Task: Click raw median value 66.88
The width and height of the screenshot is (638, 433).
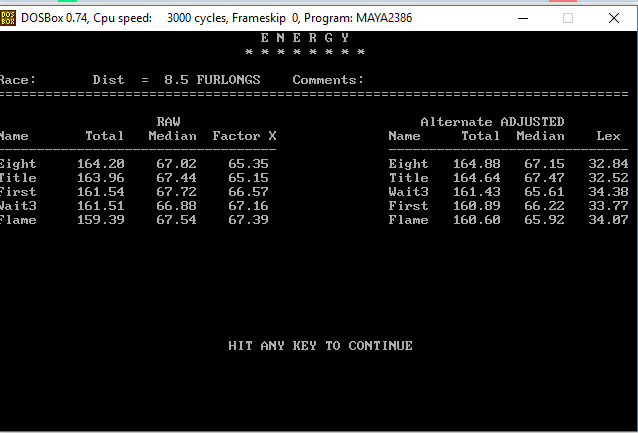Action: (x=176, y=206)
